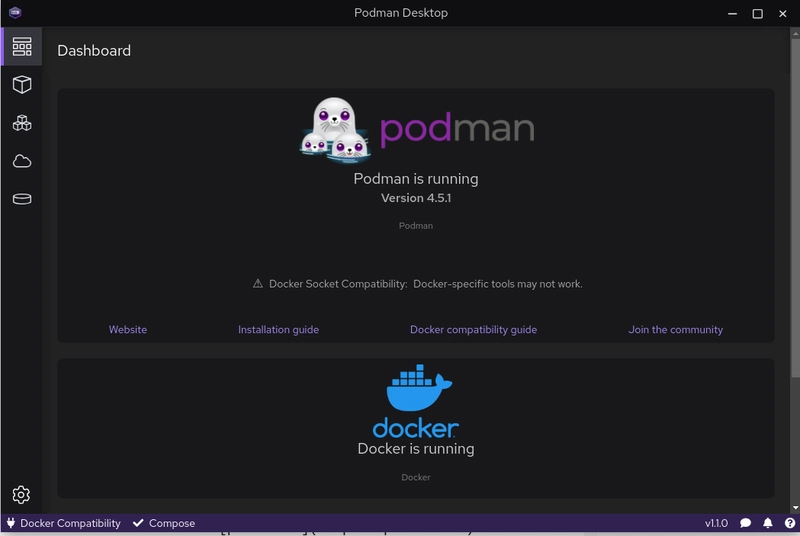The image size is (800, 536).
Task: Click the Compose checkmark icon in status bar
Action: point(138,523)
